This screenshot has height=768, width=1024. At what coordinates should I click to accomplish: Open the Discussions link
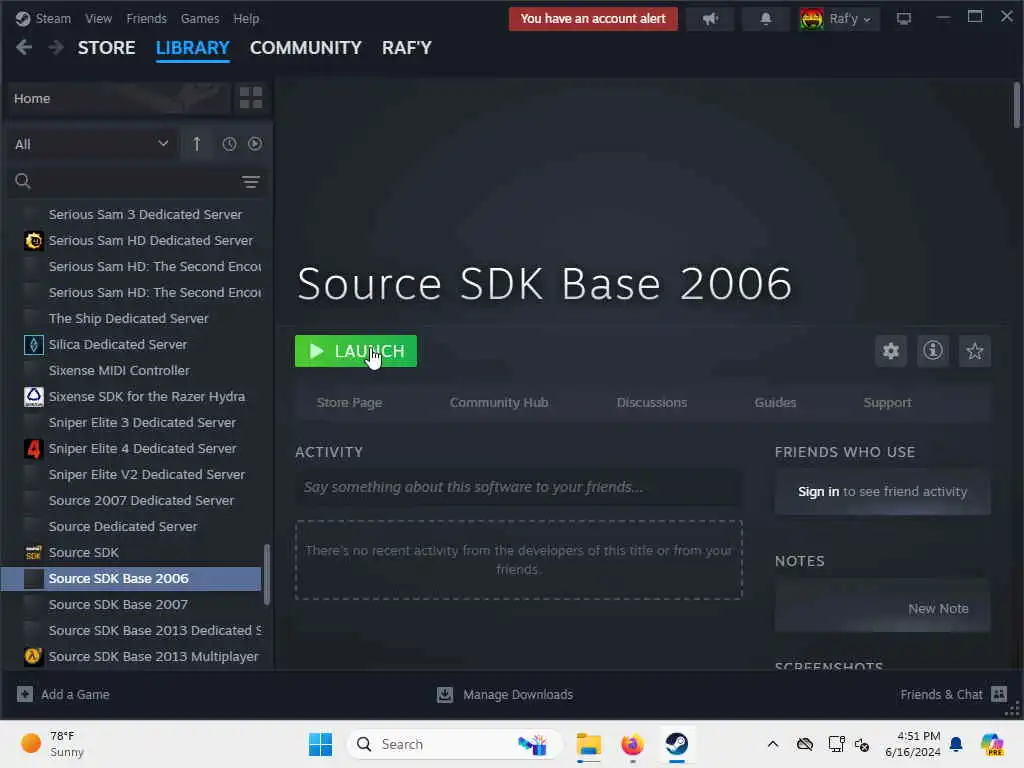pyautogui.click(x=652, y=402)
